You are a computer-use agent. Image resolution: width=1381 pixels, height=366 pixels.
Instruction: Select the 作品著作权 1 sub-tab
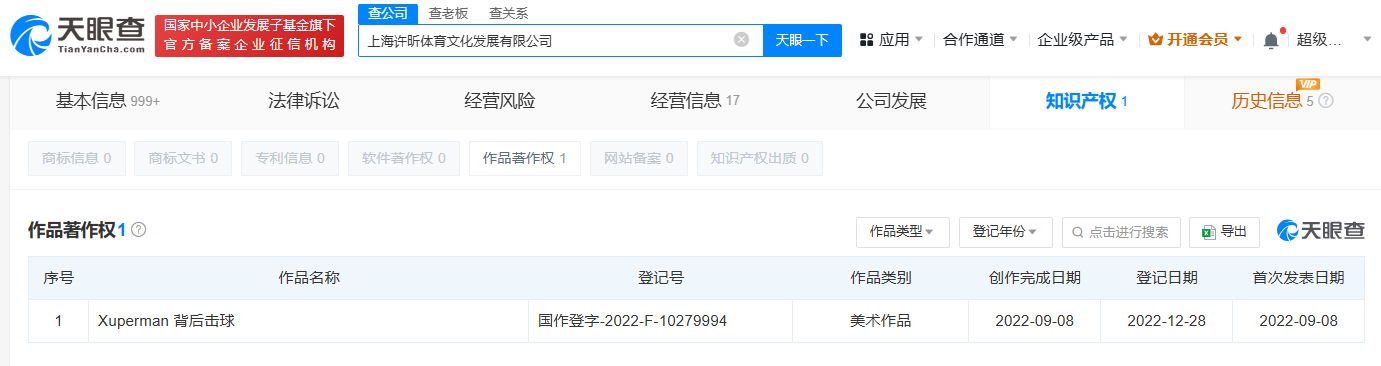(525, 158)
